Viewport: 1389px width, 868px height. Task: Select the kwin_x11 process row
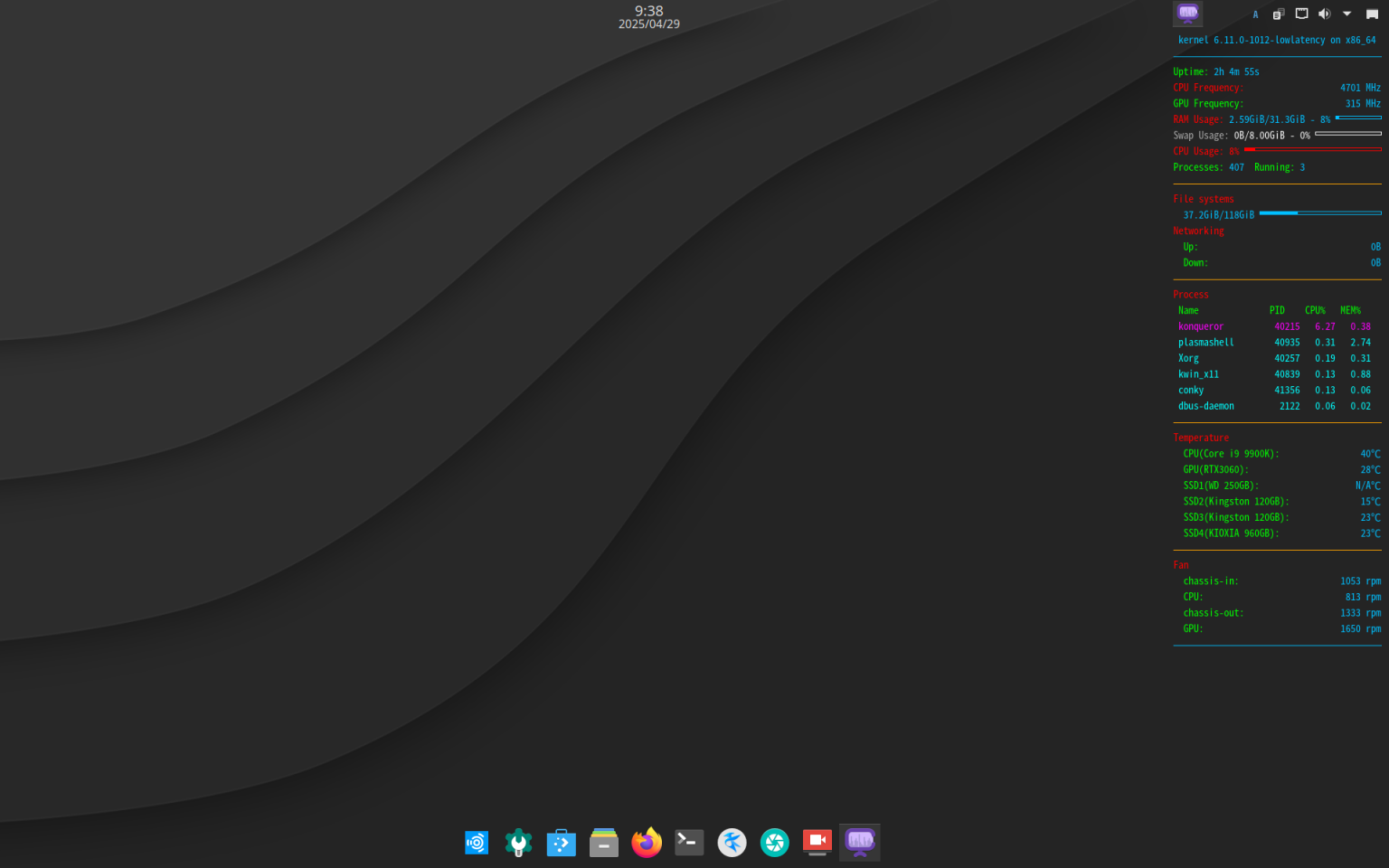[1274, 374]
